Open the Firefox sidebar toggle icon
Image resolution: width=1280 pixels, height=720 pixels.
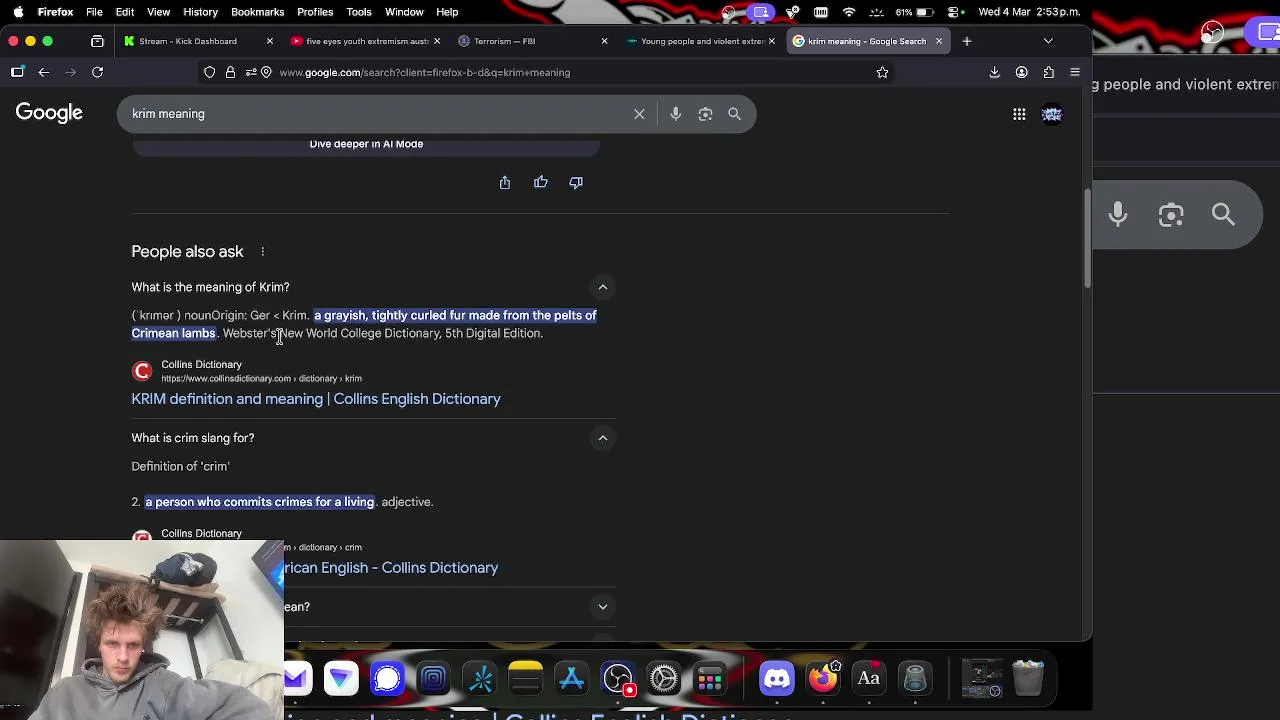(18, 72)
